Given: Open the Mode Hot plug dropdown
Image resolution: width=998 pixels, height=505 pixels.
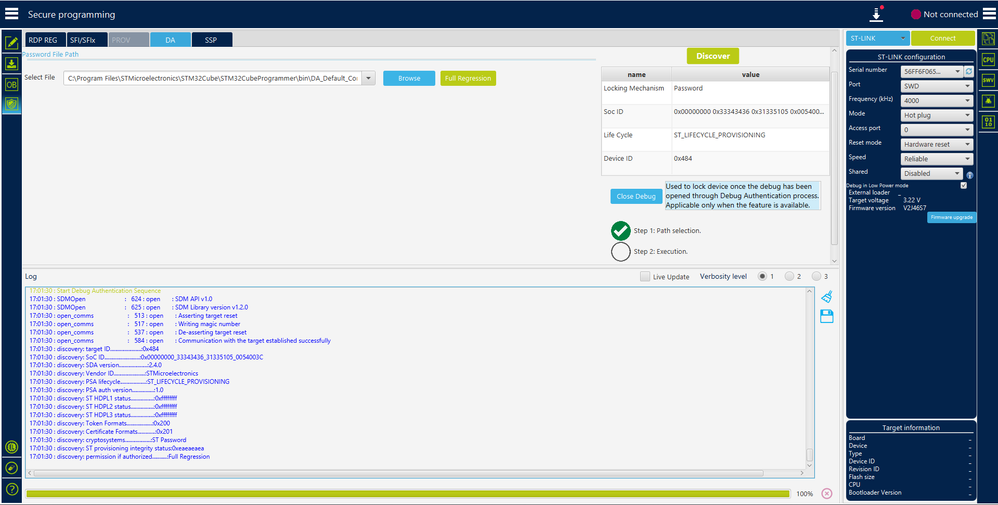Looking at the screenshot, I should tap(938, 115).
